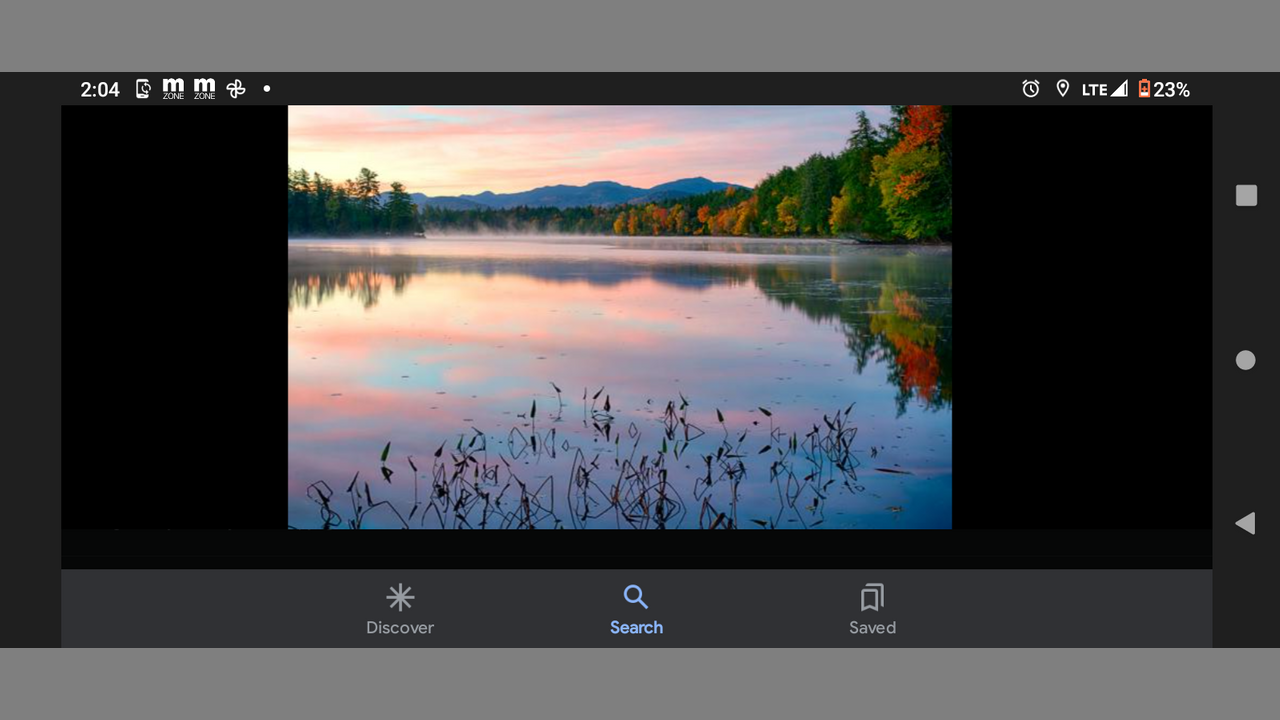1280x720 pixels.
Task: Tap the phone screen notification icon
Action: pos(143,89)
